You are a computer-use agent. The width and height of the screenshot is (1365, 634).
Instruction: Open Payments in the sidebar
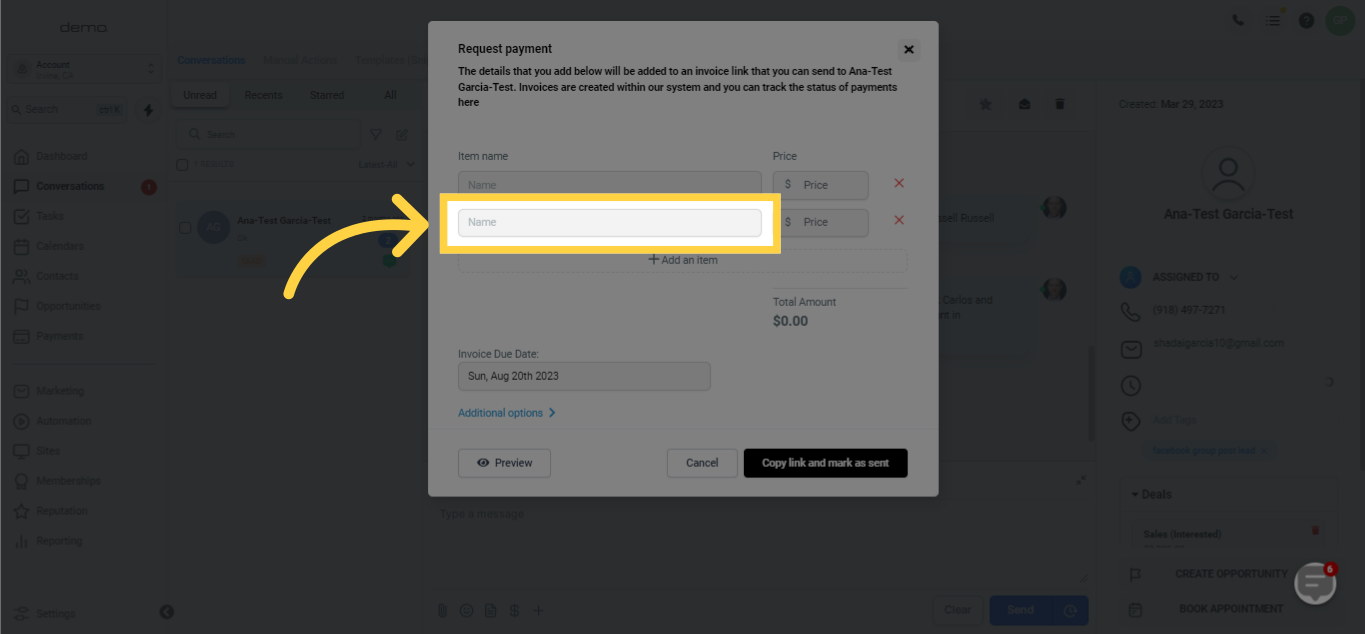click(x=60, y=336)
